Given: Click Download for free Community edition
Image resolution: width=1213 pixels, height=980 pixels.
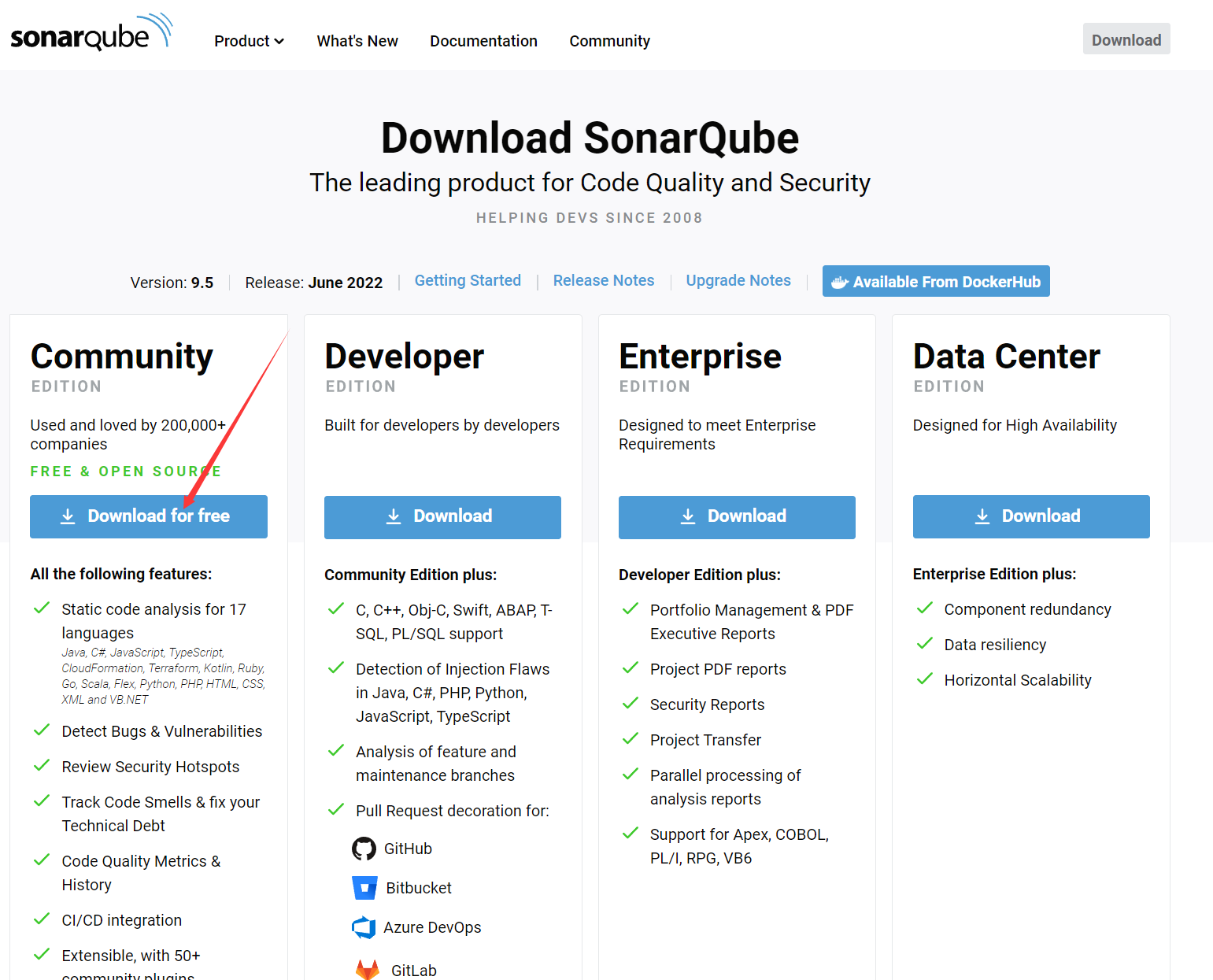Looking at the screenshot, I should (x=149, y=516).
